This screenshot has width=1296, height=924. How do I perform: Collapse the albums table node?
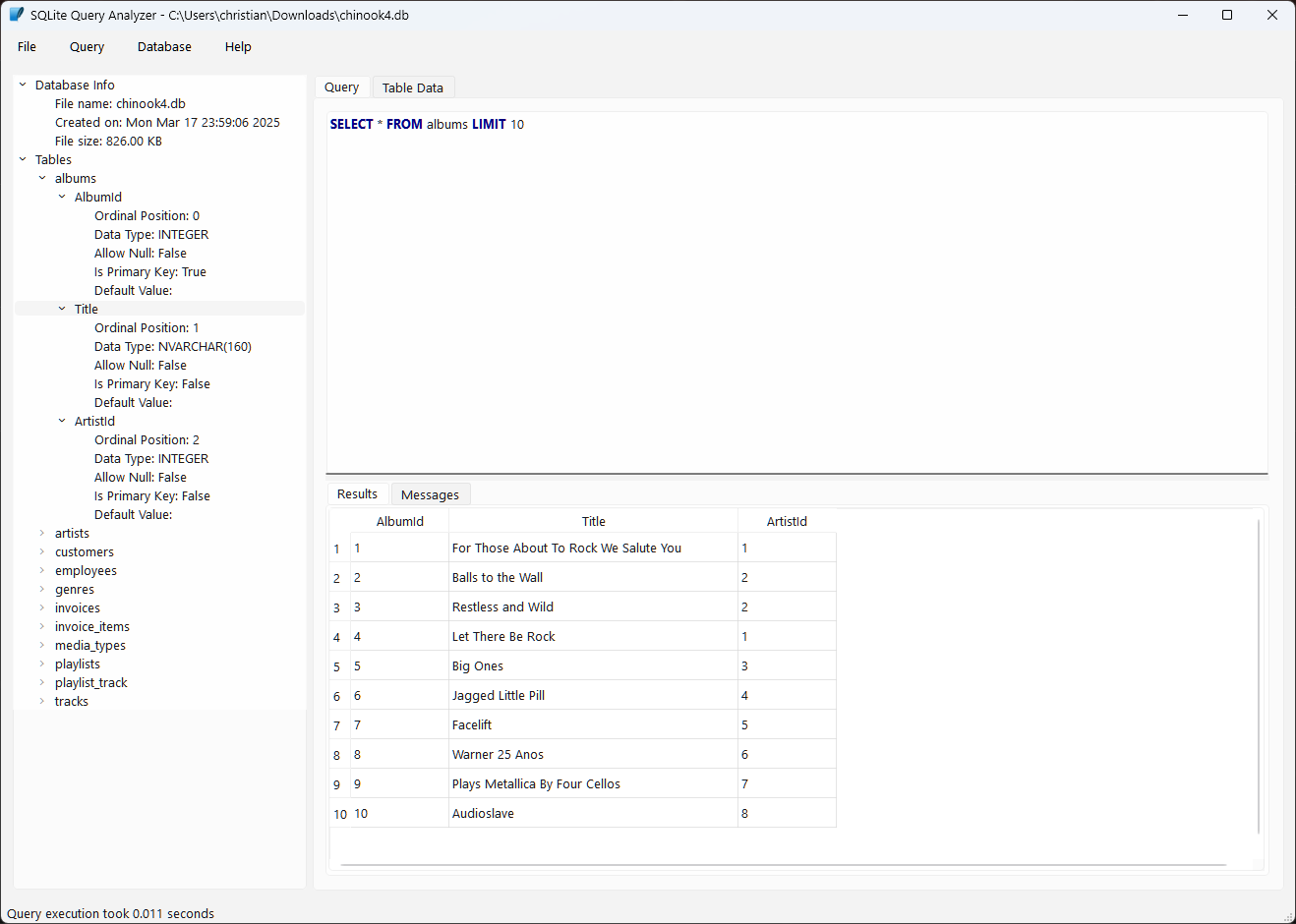click(x=41, y=178)
